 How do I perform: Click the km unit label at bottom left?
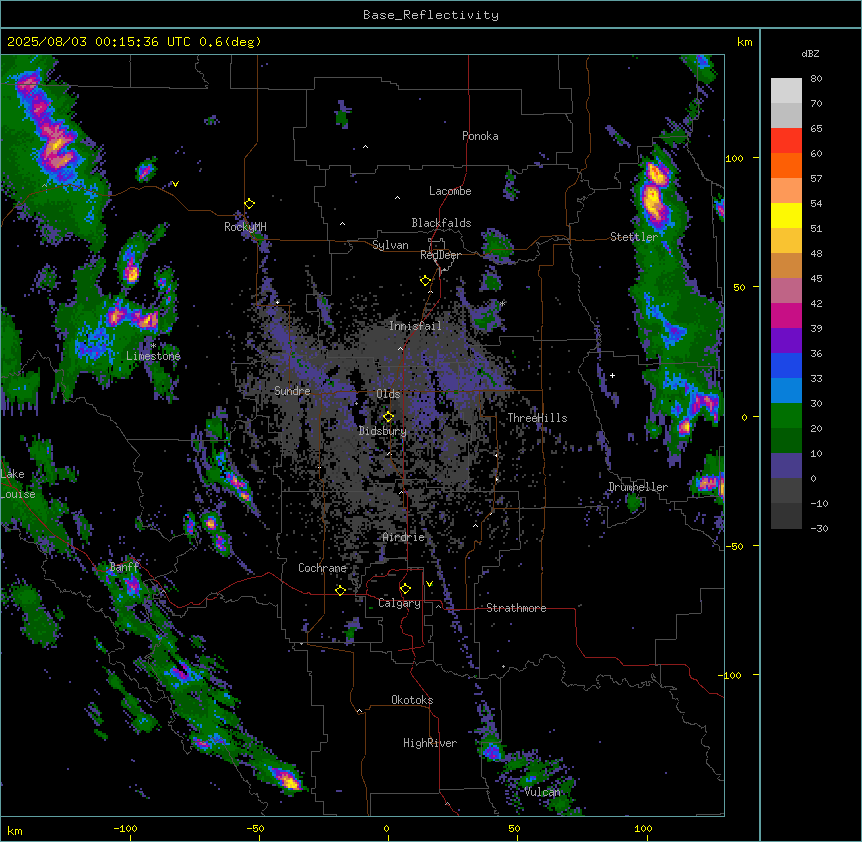click(x=15, y=831)
